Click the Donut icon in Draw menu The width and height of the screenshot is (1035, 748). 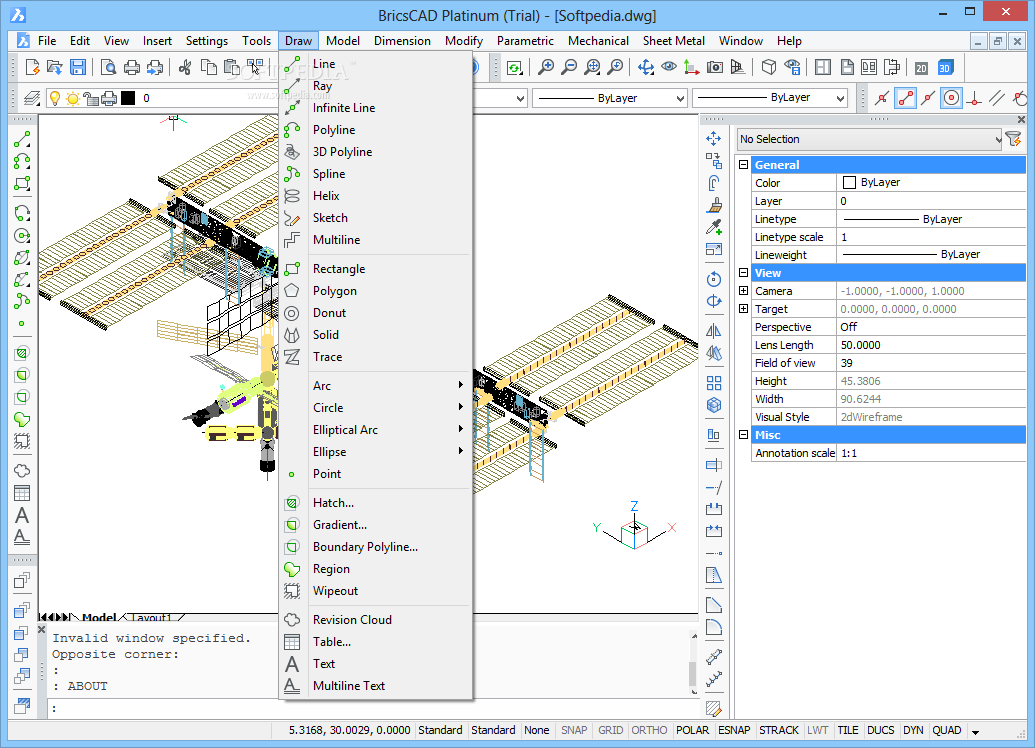click(x=292, y=313)
